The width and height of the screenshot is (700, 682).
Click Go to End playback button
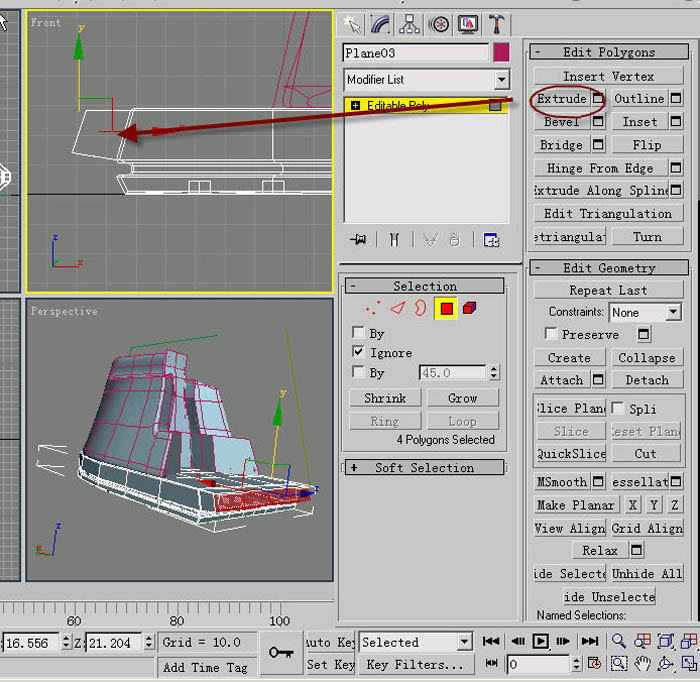(590, 641)
